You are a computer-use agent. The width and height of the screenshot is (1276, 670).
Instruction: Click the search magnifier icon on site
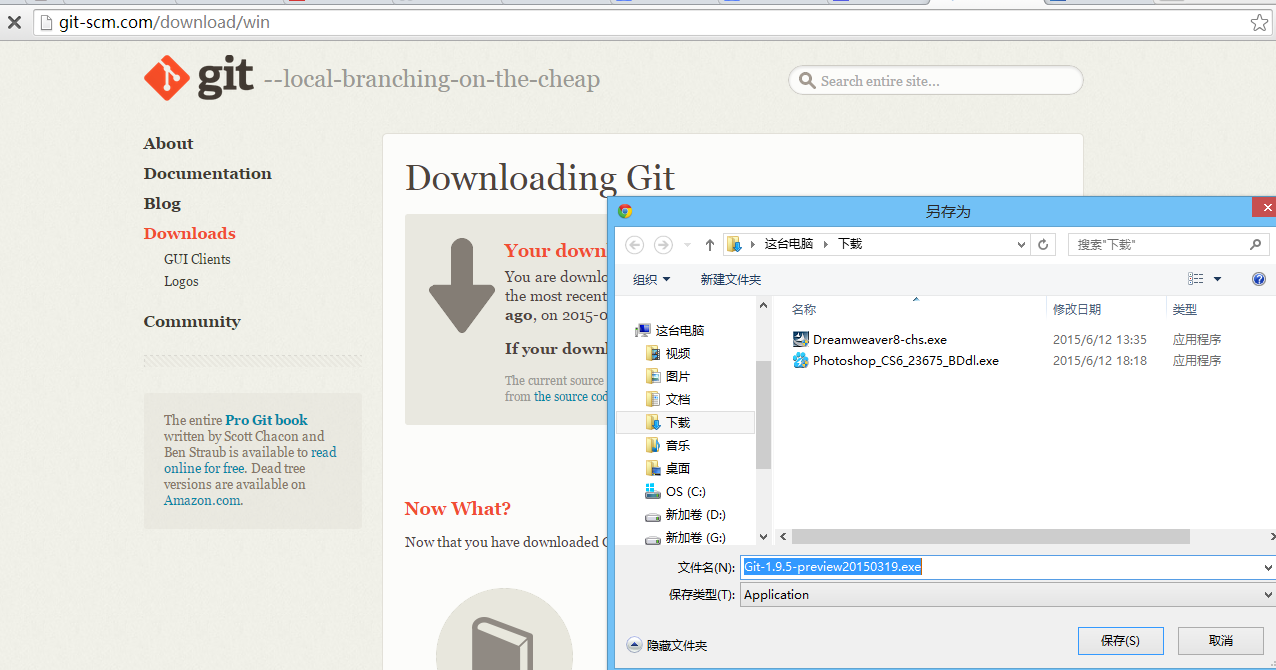[807, 81]
